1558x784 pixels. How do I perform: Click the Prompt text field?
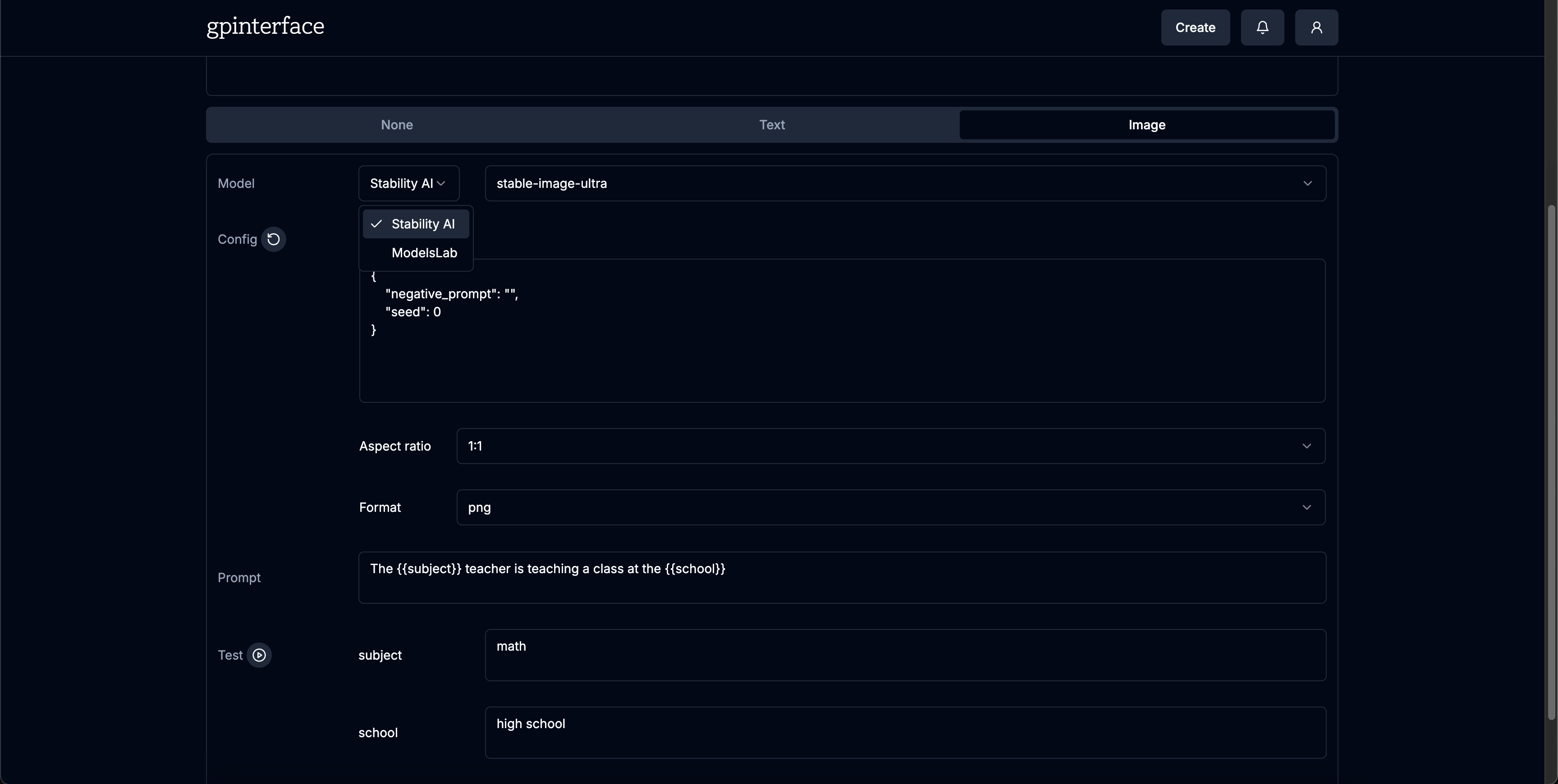tap(842, 577)
